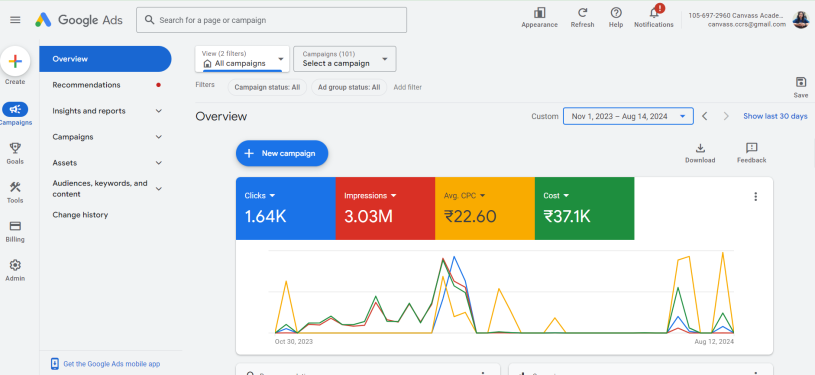Viewport: 815px width, 375px height.
Task: Go to next date range arrow
Action: 726,116
